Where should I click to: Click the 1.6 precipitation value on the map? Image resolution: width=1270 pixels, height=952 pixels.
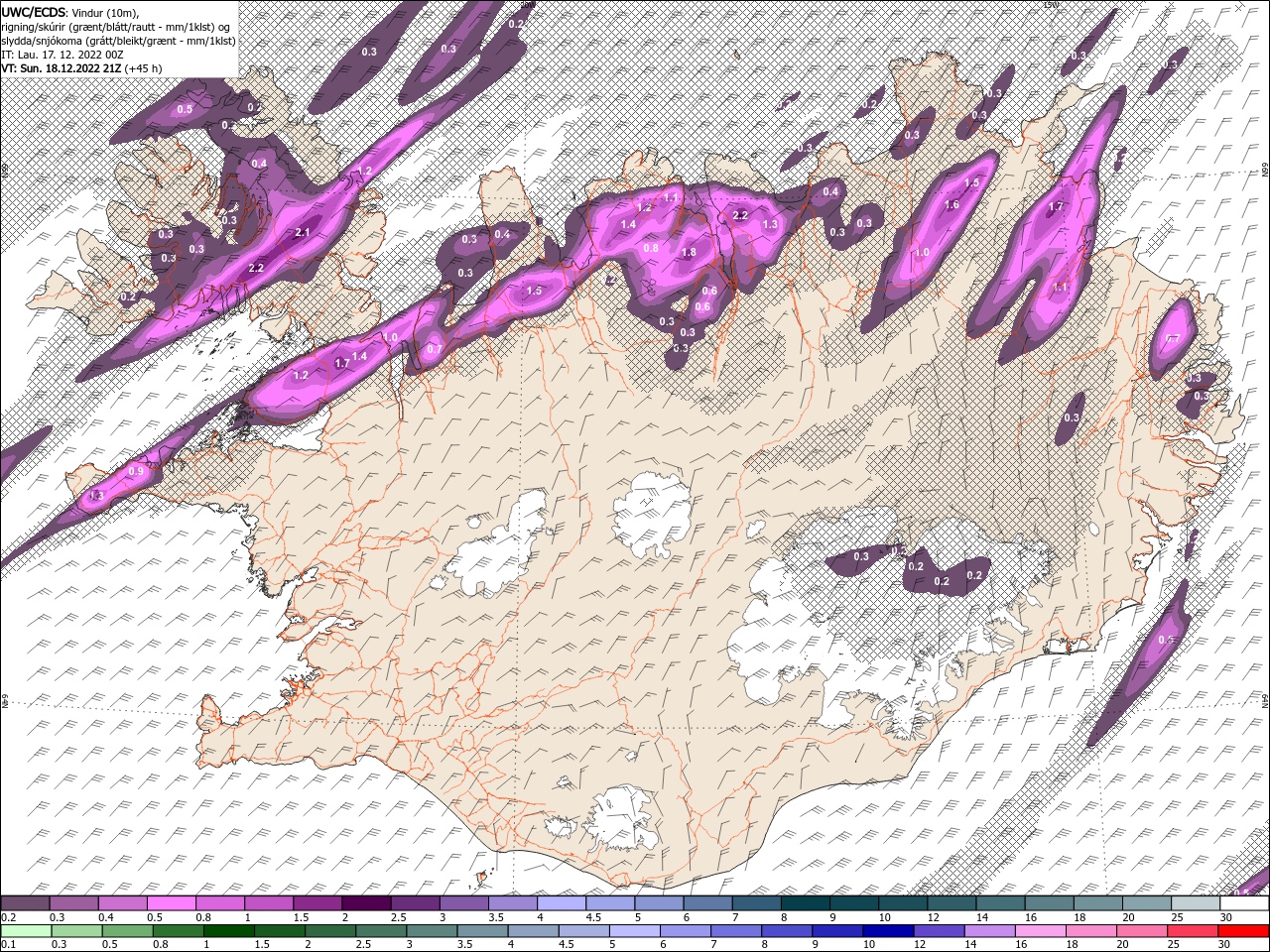point(952,205)
